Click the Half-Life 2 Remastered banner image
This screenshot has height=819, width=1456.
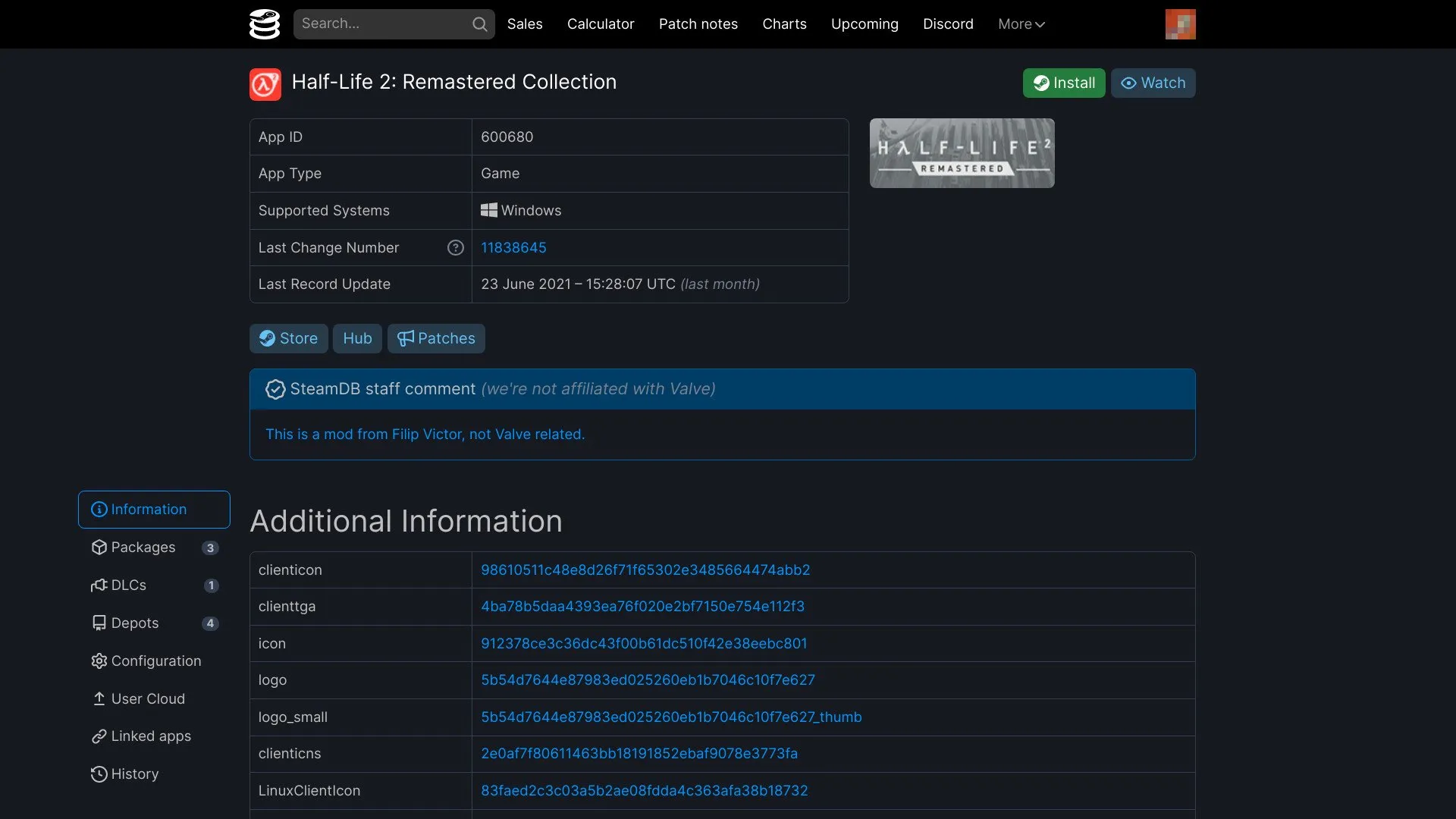pos(962,153)
